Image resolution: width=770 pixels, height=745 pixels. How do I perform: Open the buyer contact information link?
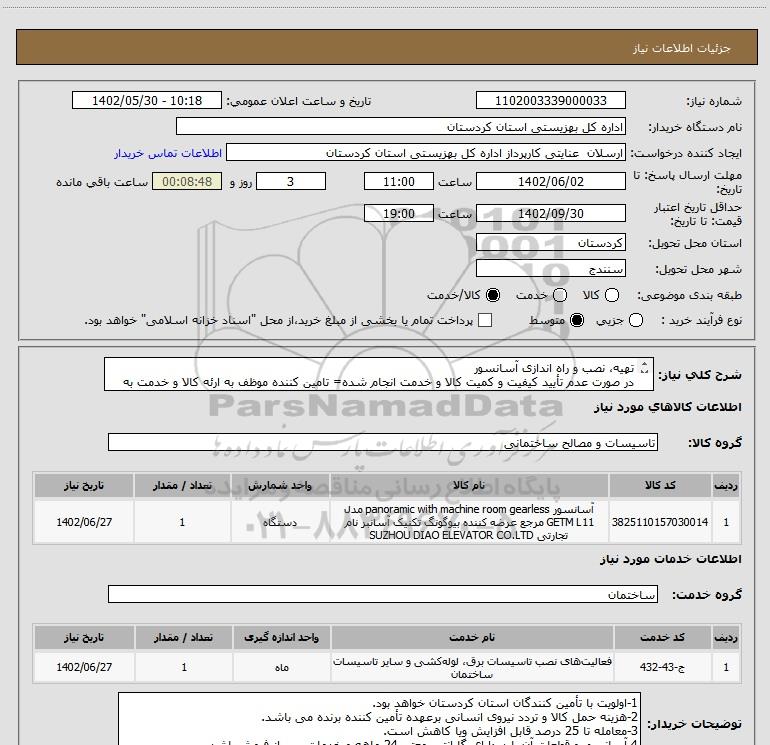[x=168, y=153]
